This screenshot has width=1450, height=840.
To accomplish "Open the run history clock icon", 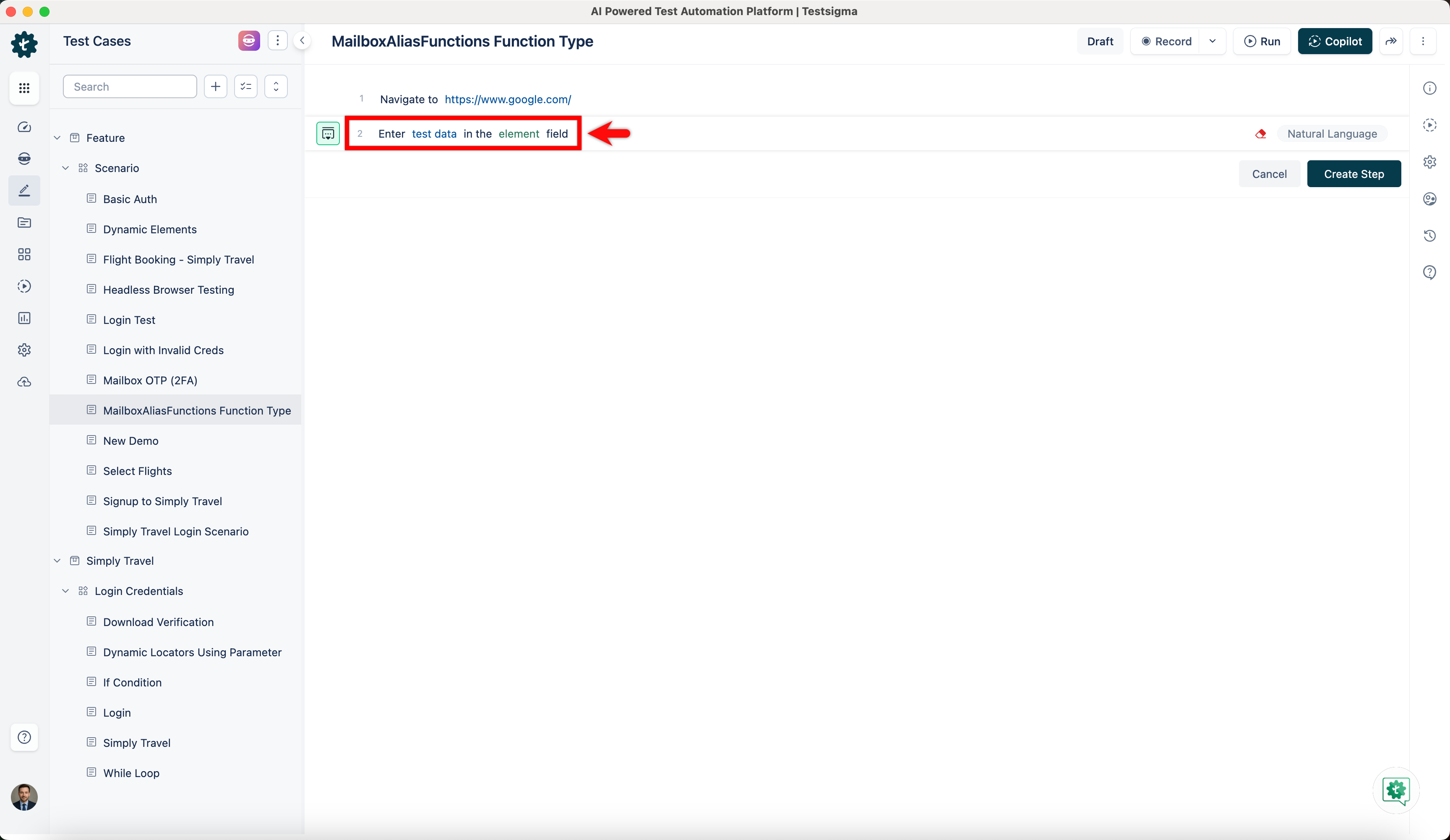I will (x=1429, y=236).
